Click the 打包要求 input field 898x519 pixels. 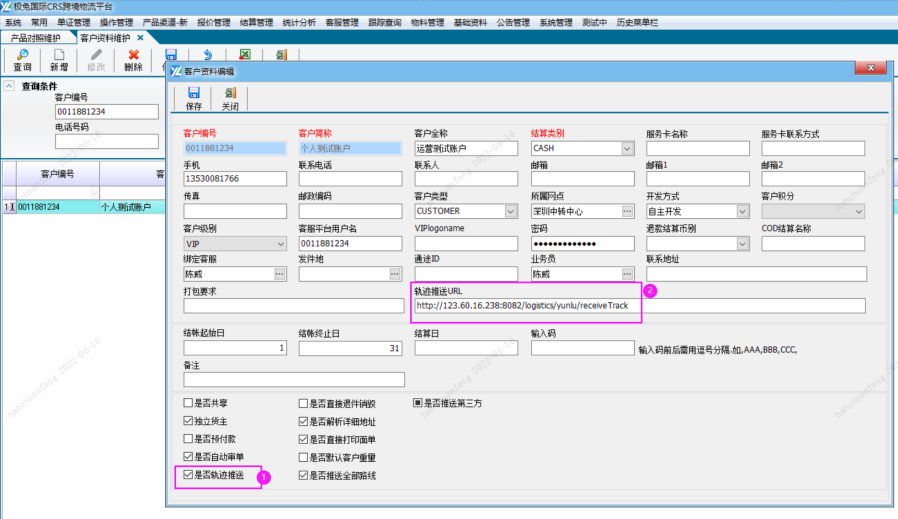coord(294,306)
